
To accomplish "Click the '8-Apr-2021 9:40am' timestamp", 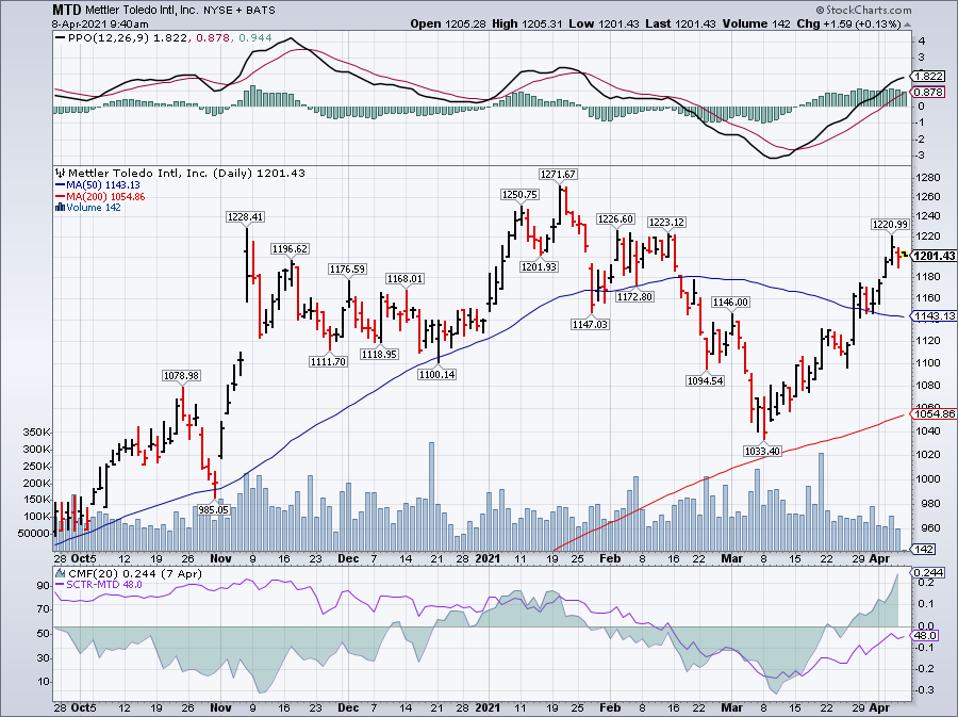I will click(x=100, y=24).
